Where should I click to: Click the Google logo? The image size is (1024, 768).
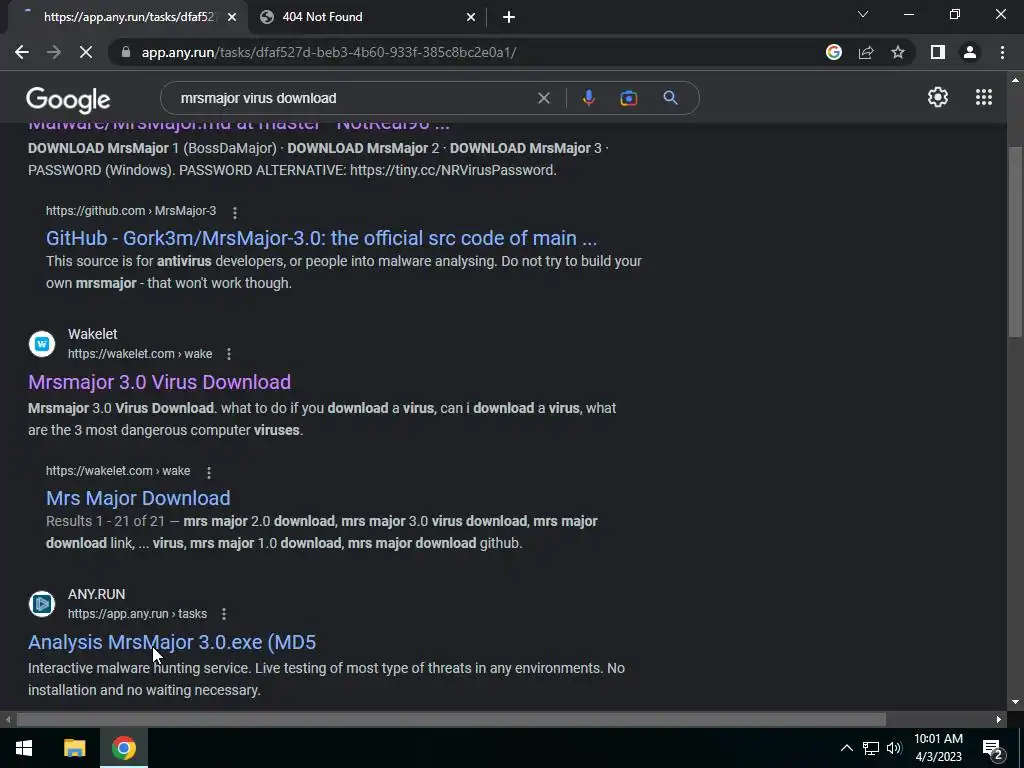[x=68, y=100]
